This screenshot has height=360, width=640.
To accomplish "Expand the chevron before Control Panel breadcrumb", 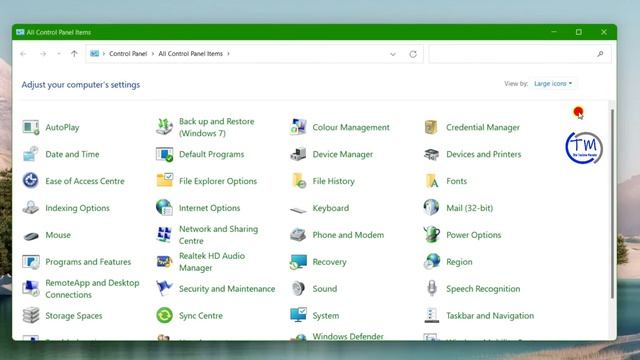I will pos(104,54).
